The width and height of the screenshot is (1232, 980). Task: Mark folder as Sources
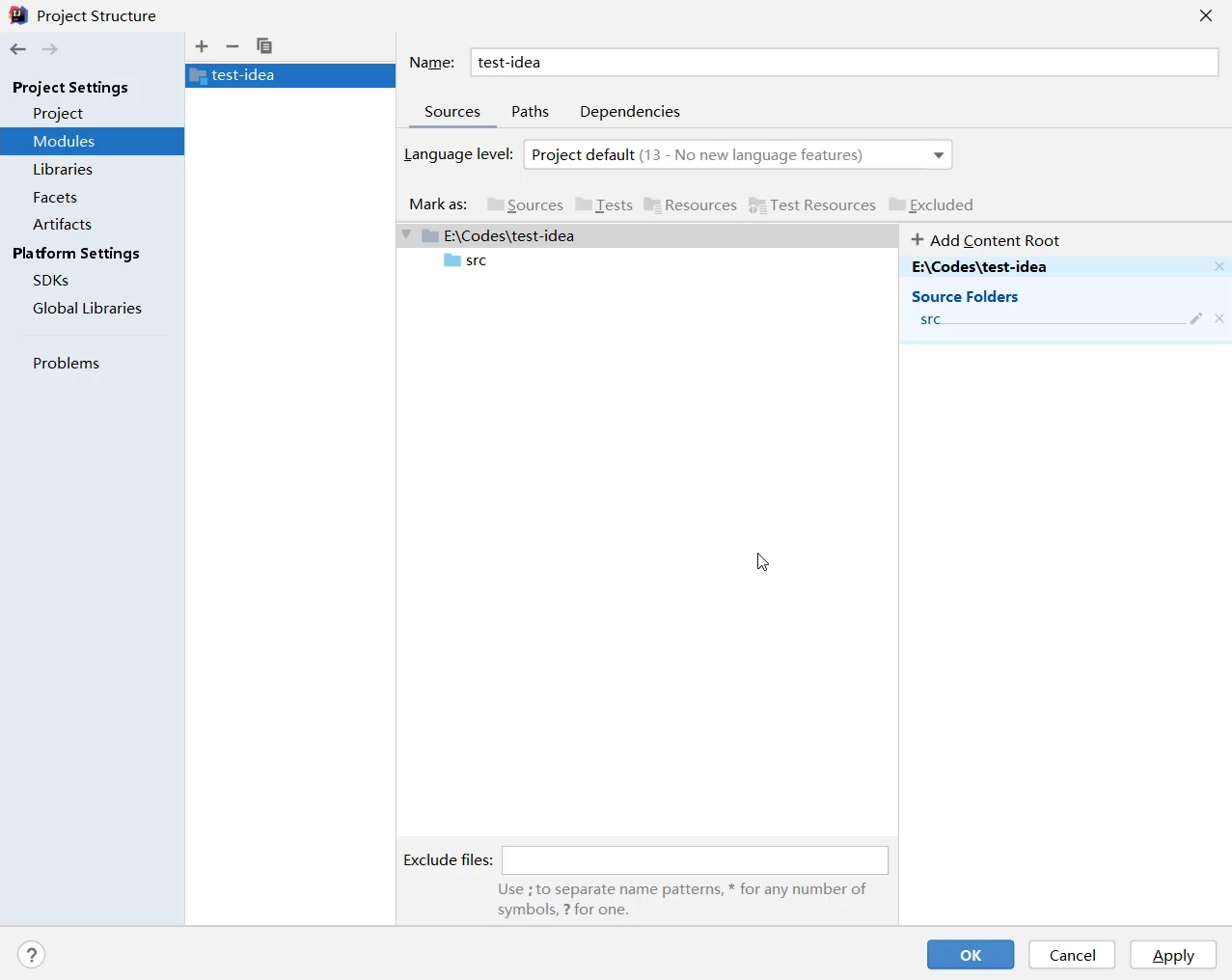525,204
